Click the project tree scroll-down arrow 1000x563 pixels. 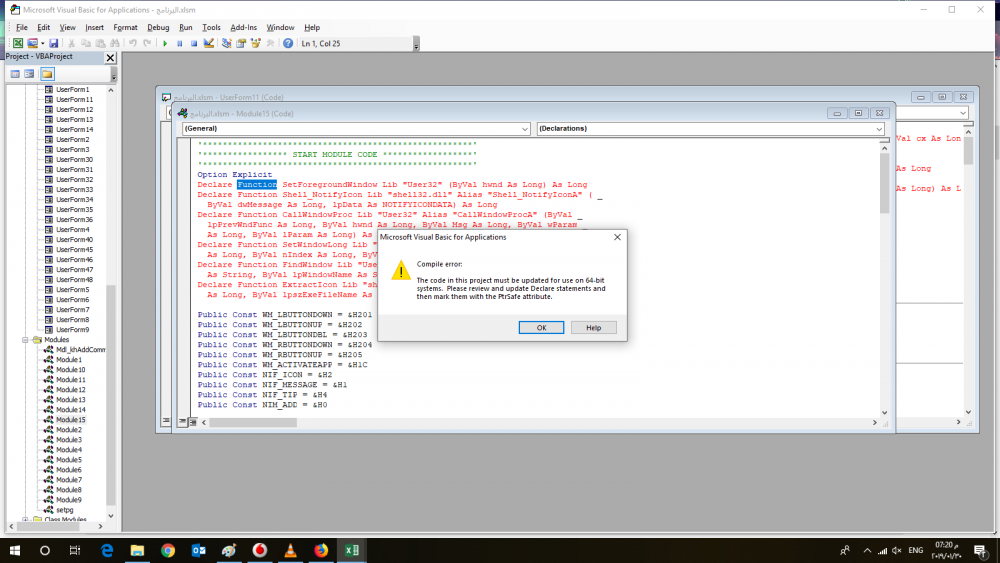(x=111, y=516)
